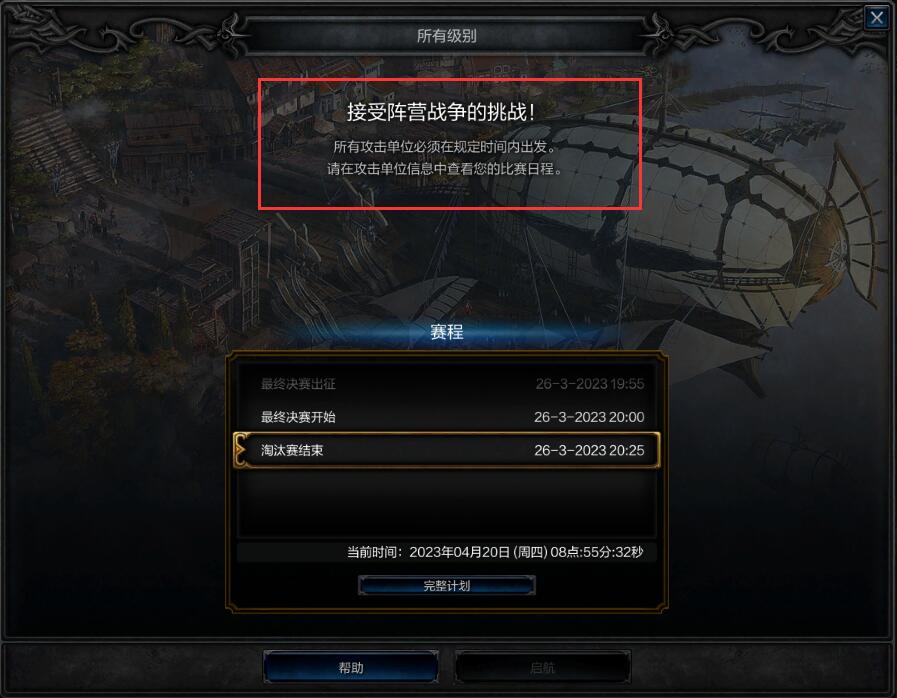Click the date 26-3-2023 19:55

pos(589,384)
